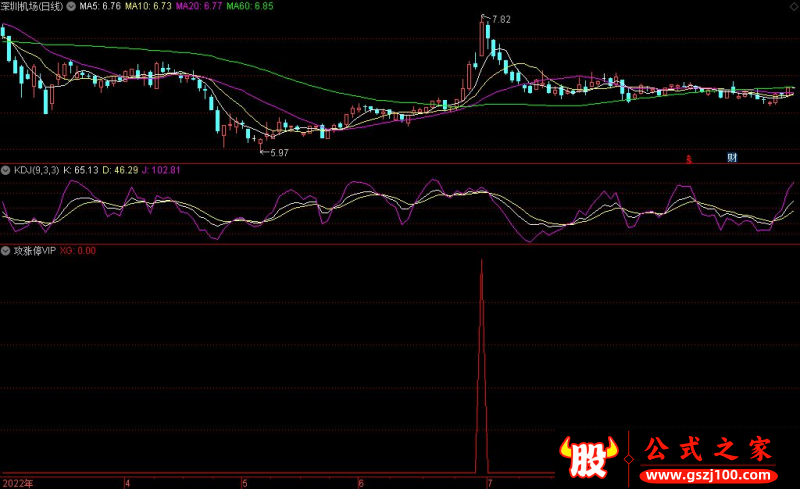Click the 5.97 low price arrow marker
Screen dimensions: 800x489
click(x=274, y=152)
